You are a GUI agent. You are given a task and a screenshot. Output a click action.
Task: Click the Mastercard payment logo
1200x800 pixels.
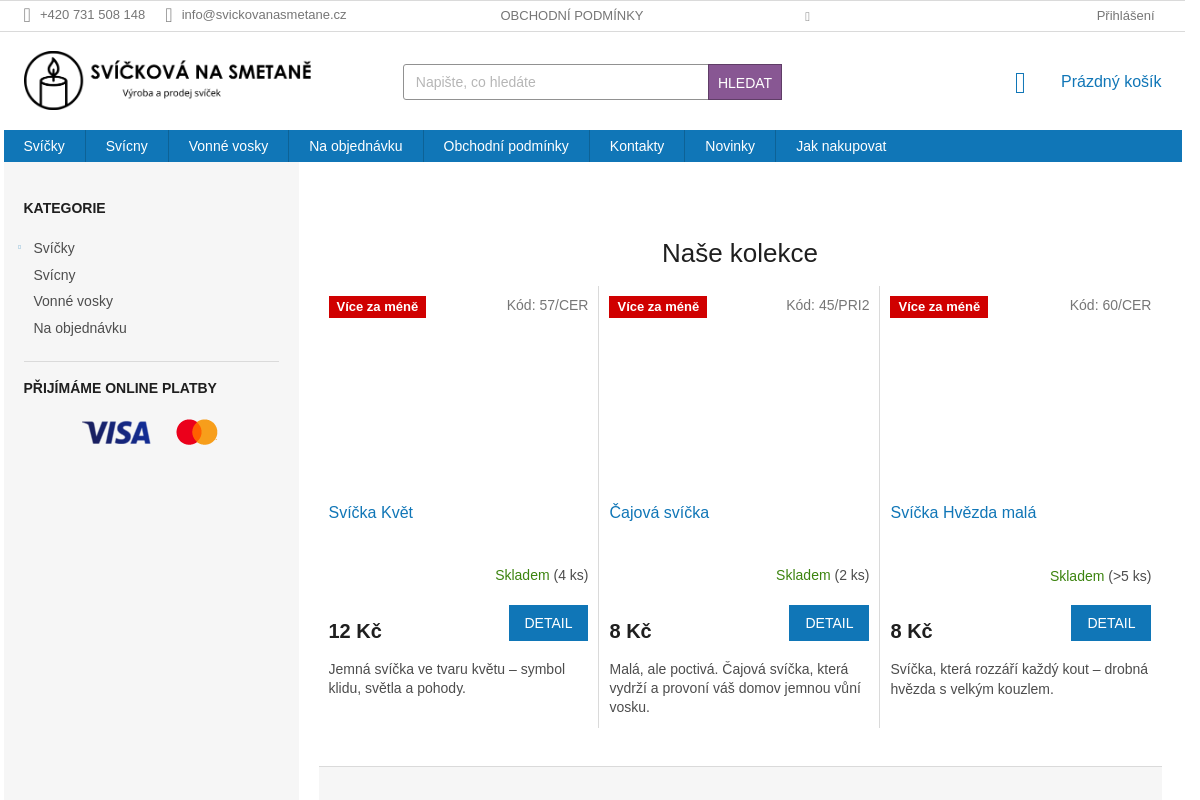(197, 432)
